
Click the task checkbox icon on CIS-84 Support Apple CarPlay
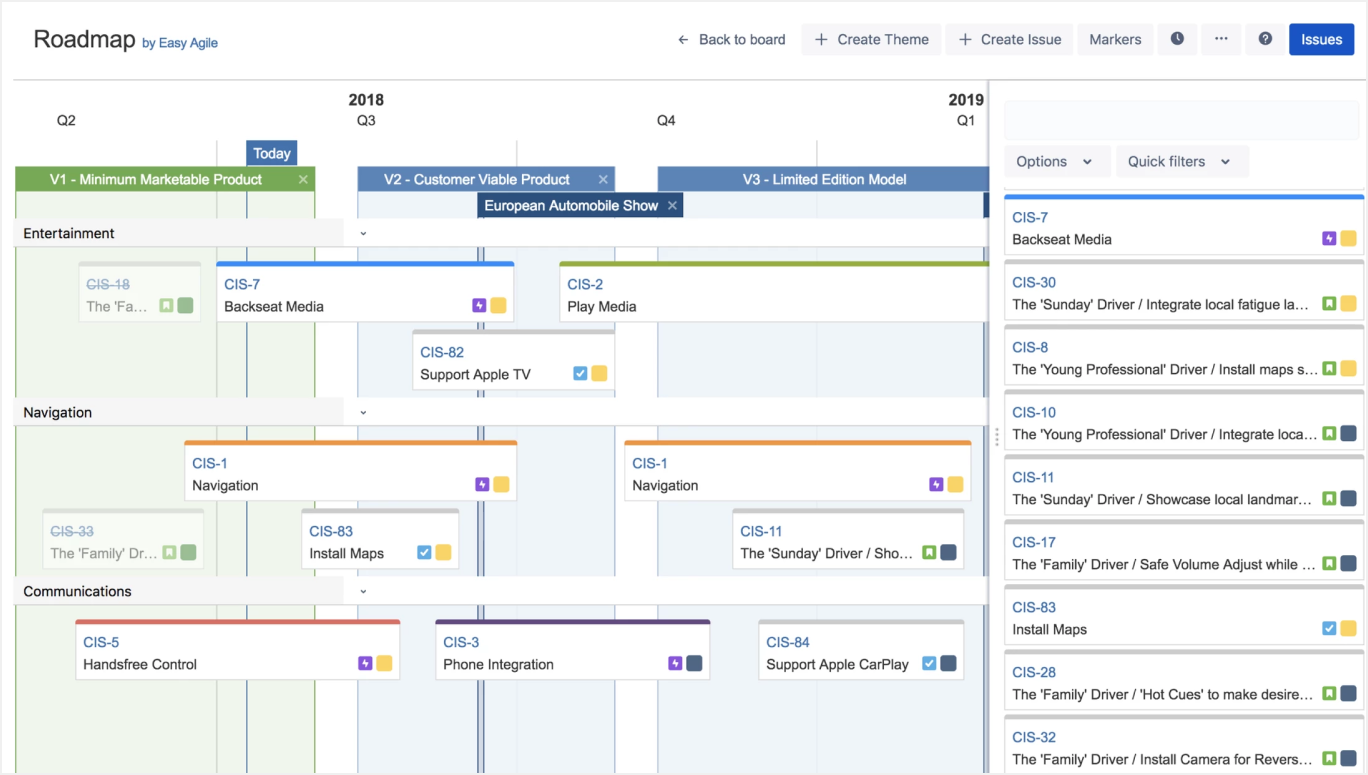coord(929,664)
